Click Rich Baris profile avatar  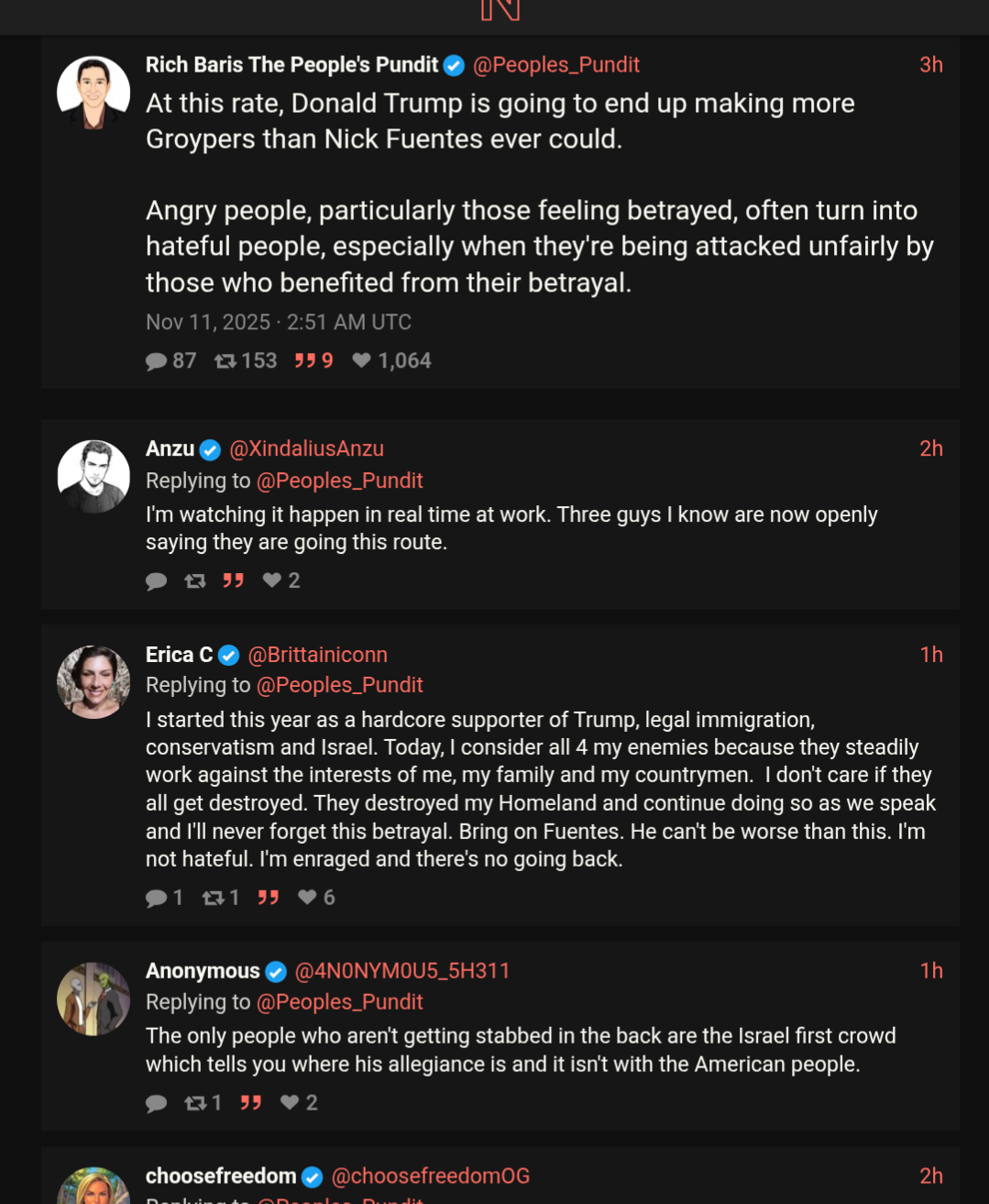click(93, 93)
